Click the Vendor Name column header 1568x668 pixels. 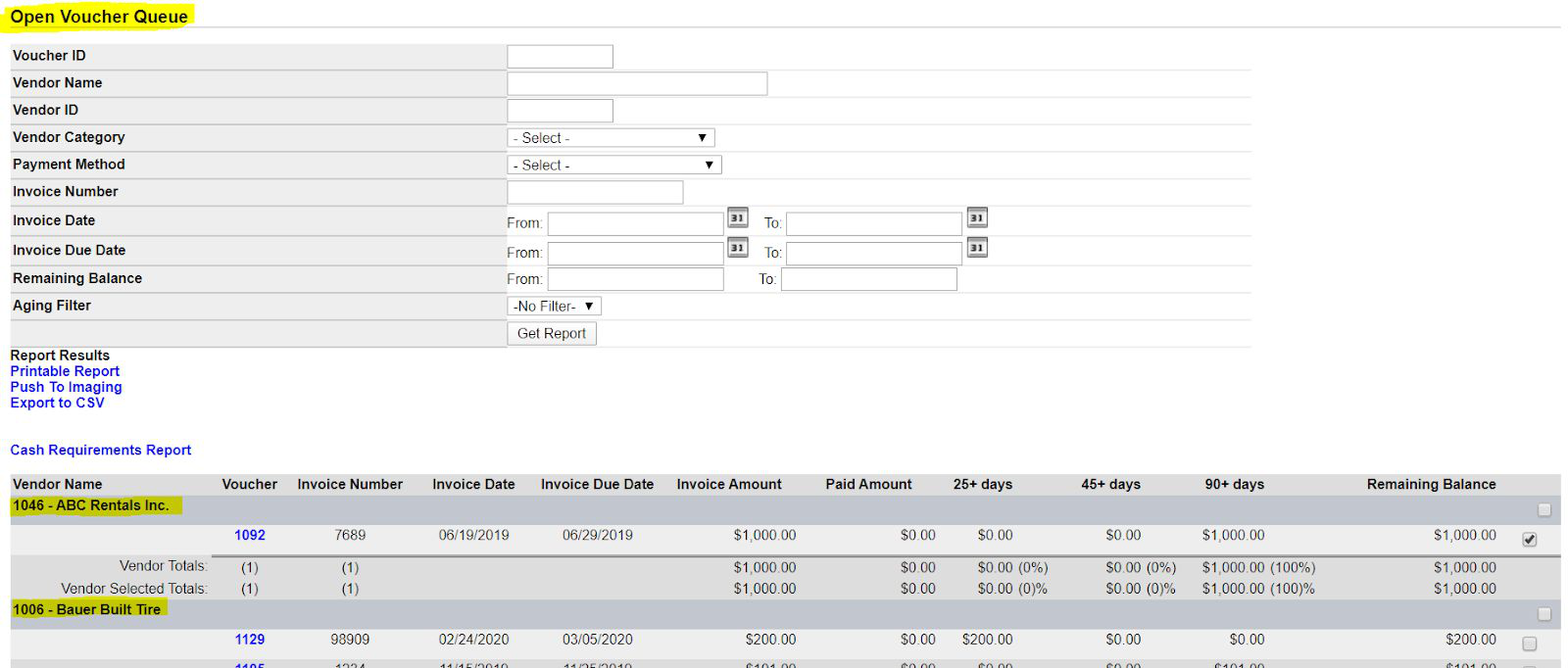[x=57, y=484]
